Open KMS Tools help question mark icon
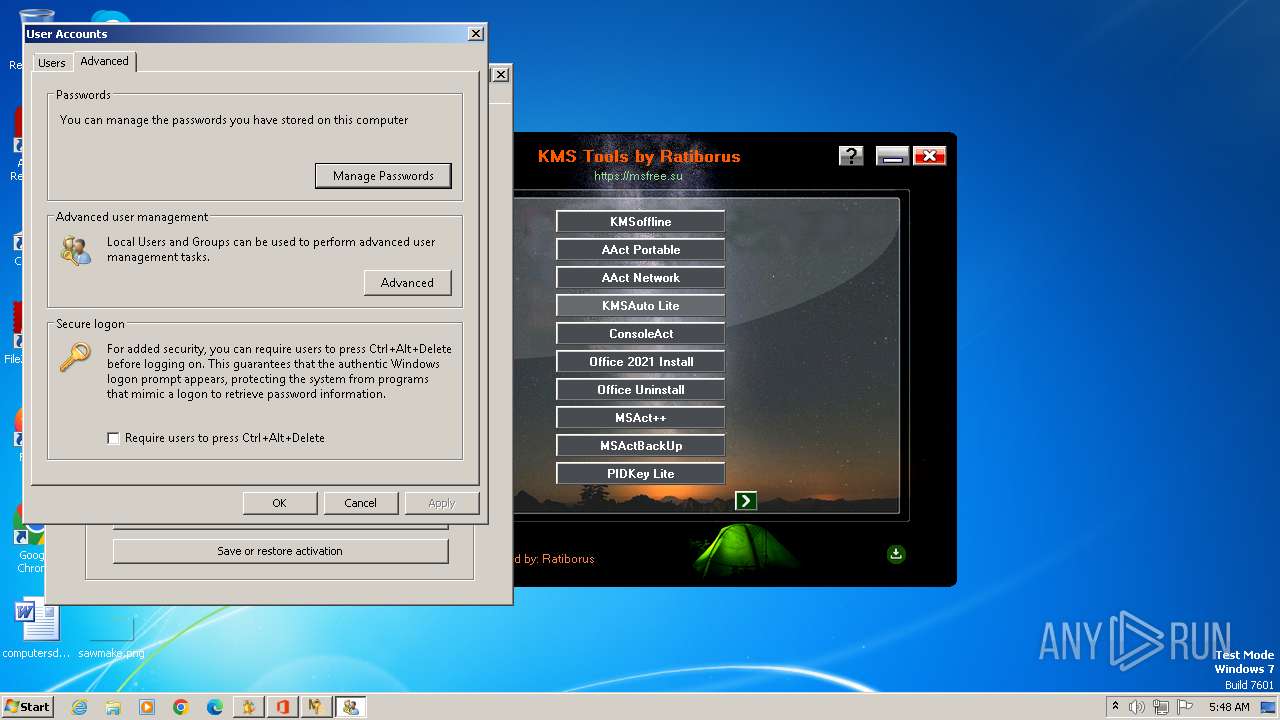The image size is (1280, 720). [x=851, y=155]
